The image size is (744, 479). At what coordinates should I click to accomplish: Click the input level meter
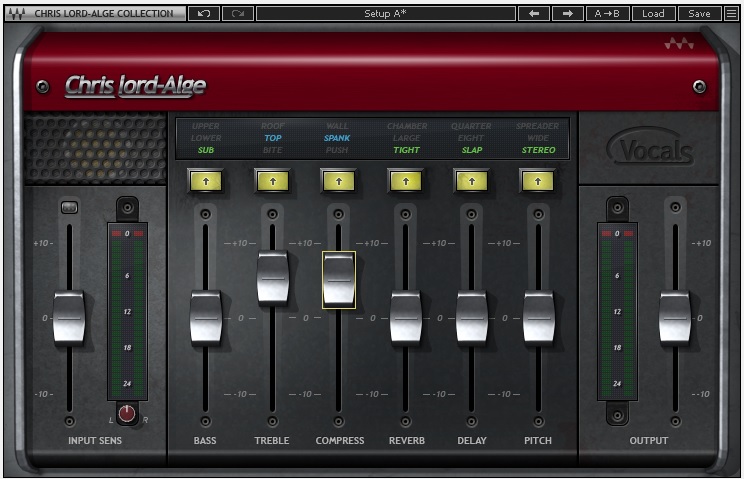coord(127,312)
